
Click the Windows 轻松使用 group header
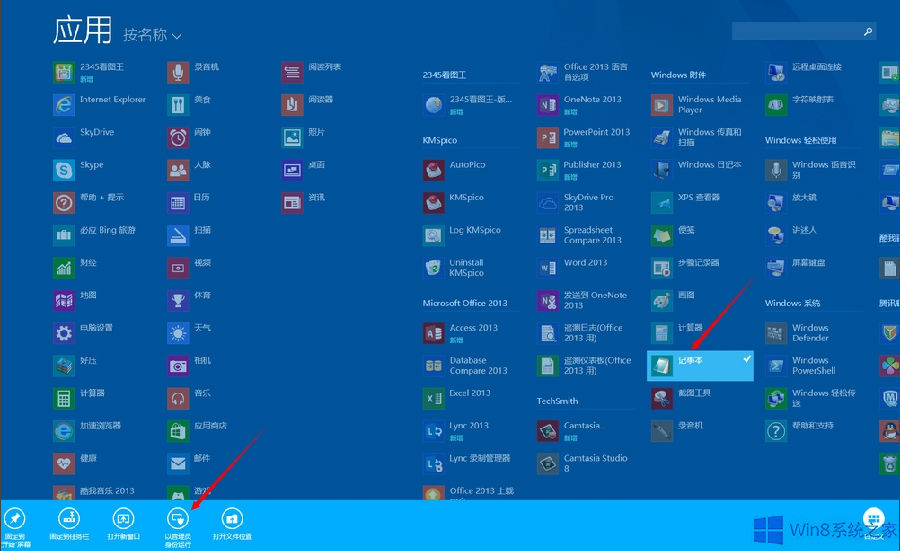800,140
